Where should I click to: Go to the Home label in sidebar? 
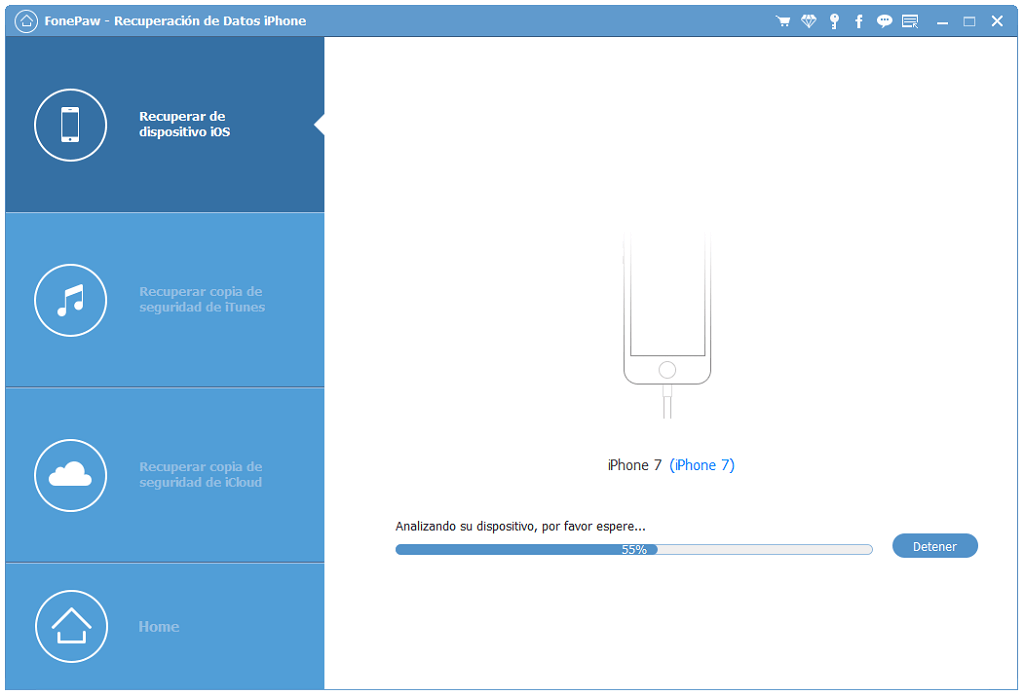tap(159, 627)
